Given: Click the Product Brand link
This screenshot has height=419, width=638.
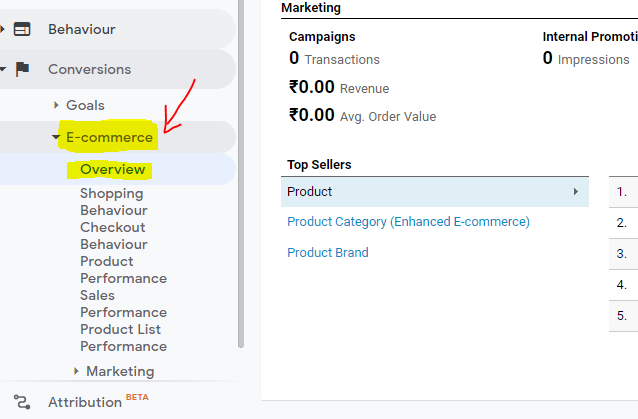Looking at the screenshot, I should pos(328,253).
